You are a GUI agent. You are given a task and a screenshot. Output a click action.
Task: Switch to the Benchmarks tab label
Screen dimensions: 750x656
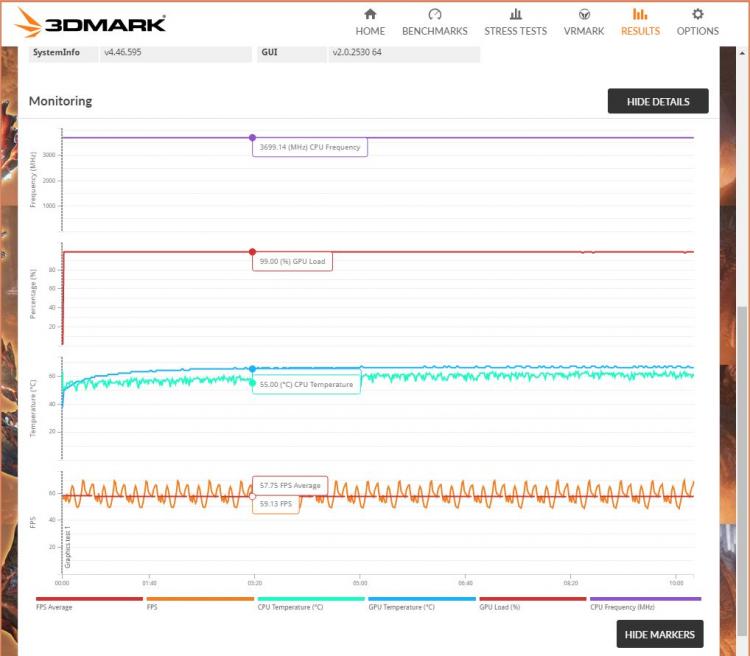[x=434, y=31]
